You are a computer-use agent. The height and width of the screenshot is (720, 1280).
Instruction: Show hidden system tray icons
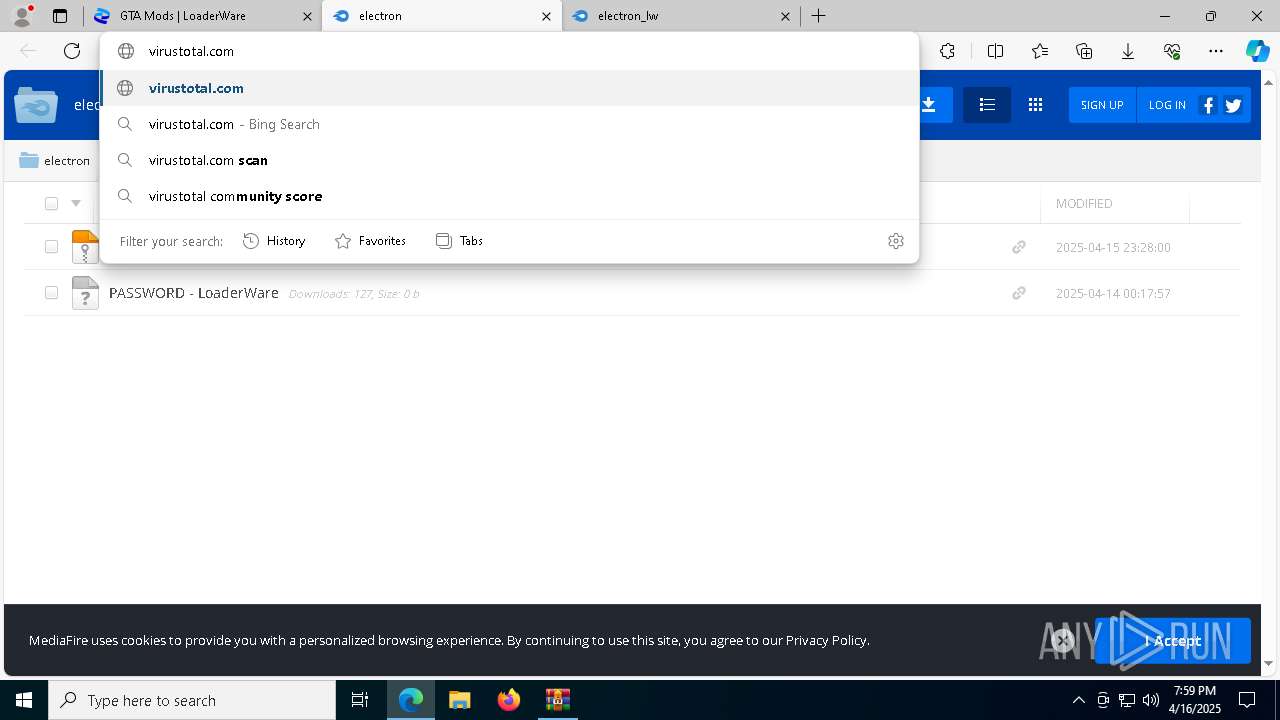point(1078,700)
